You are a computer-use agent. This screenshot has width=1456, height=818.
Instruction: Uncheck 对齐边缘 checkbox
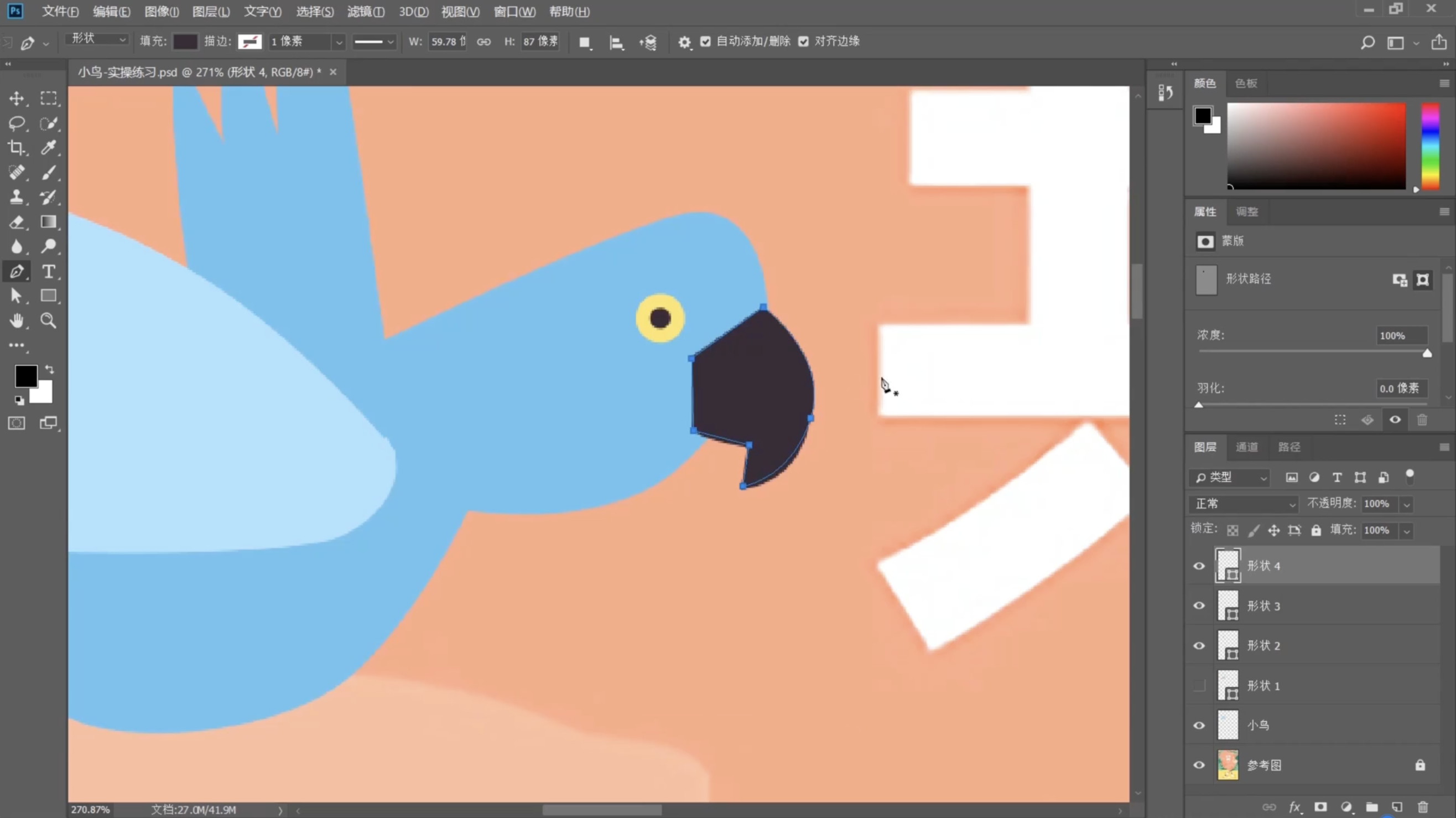pyautogui.click(x=803, y=42)
